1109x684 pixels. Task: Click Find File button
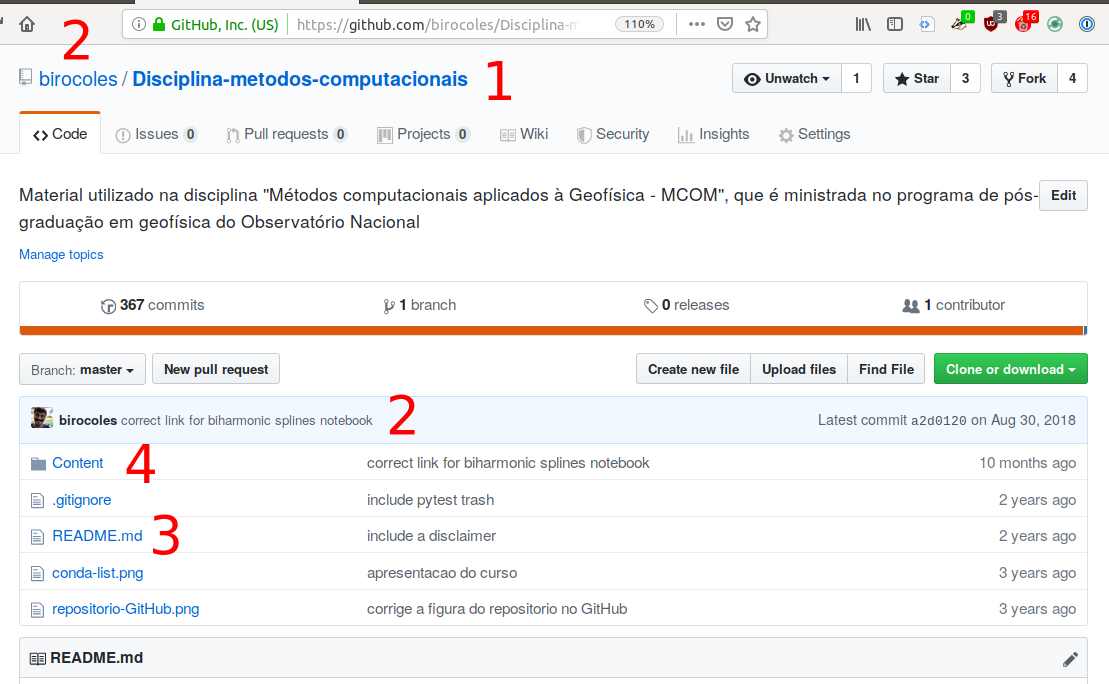click(886, 369)
